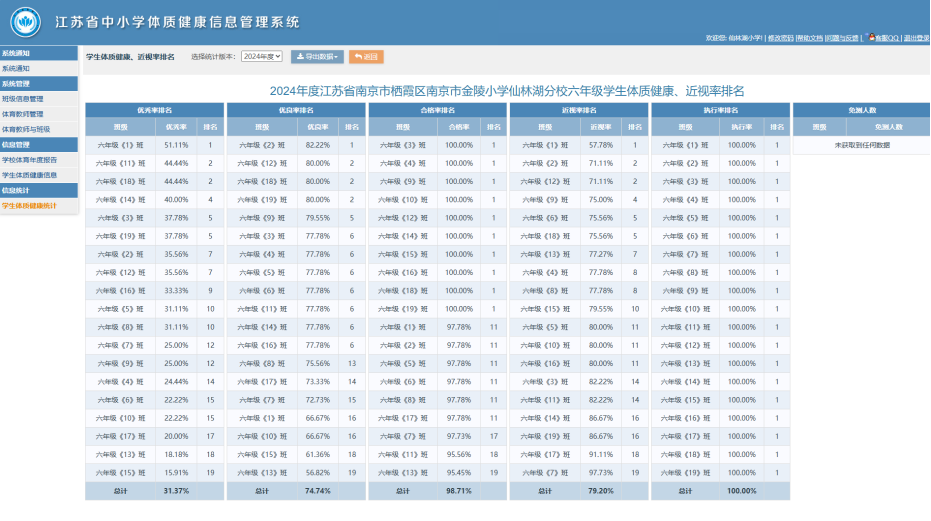Click 信息统计 sidebar section header
The width and height of the screenshot is (931, 521).
(x=39, y=191)
